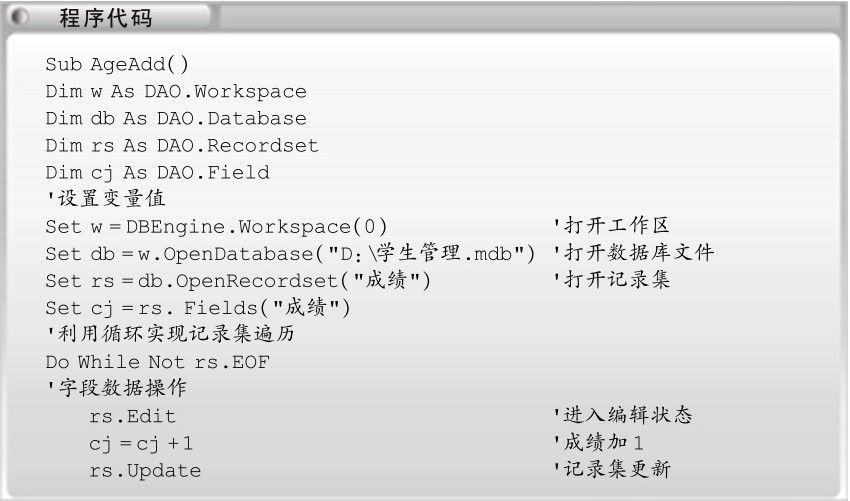Click the round bullet icon beside 程序代码
Screen dimensions: 850x501
[x=20, y=17]
